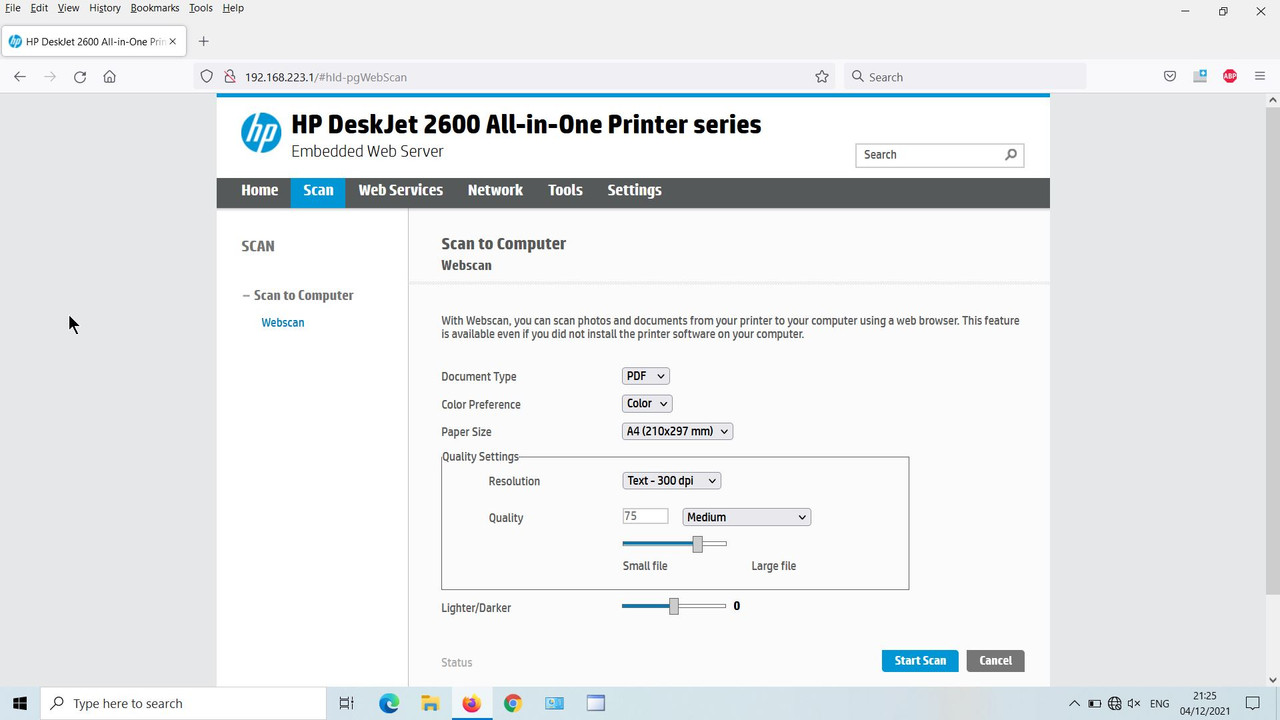Open the Tools tab
This screenshot has width=1280, height=720.
[x=565, y=190]
